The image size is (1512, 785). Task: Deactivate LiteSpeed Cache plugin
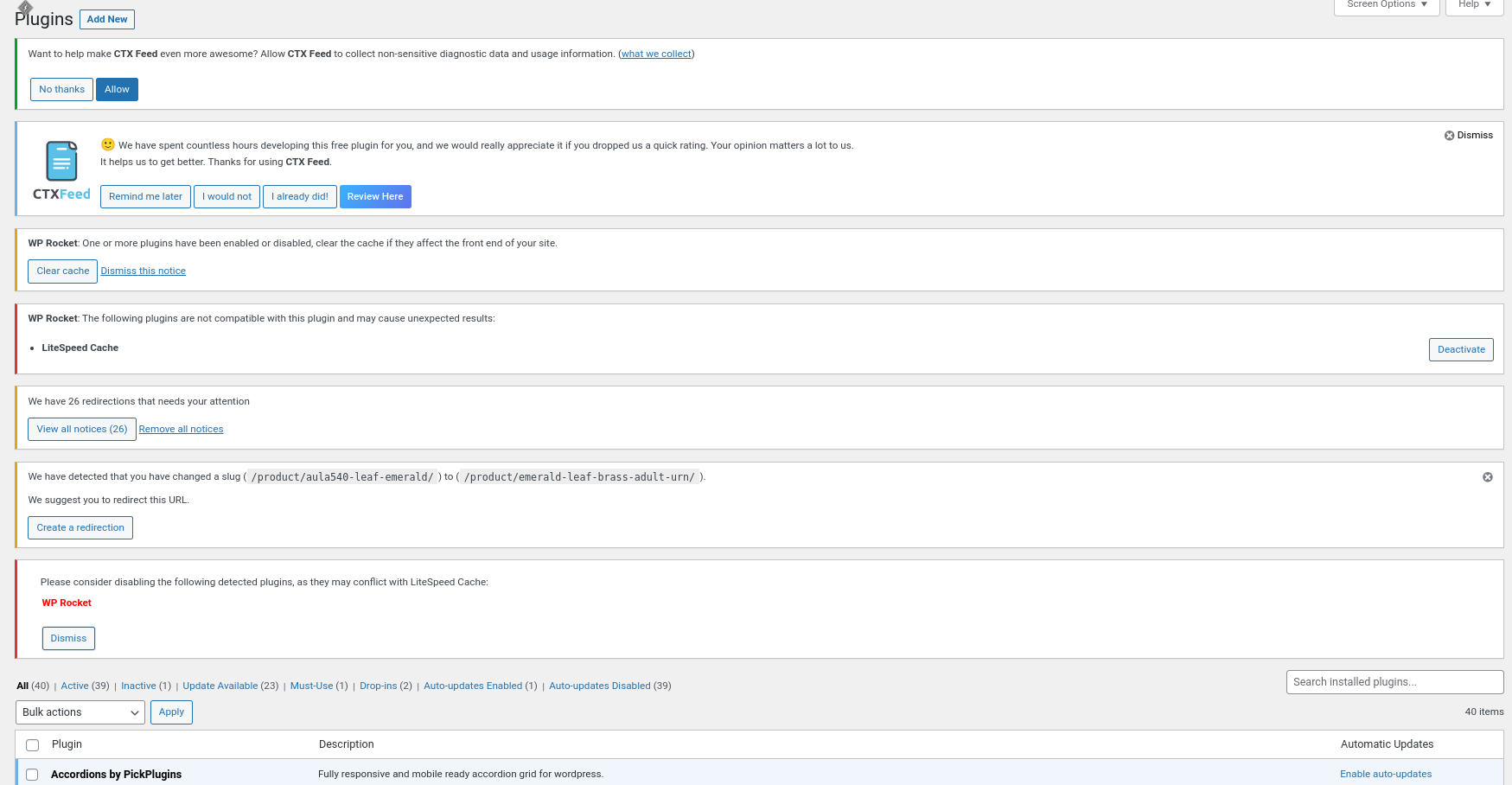1460,350
